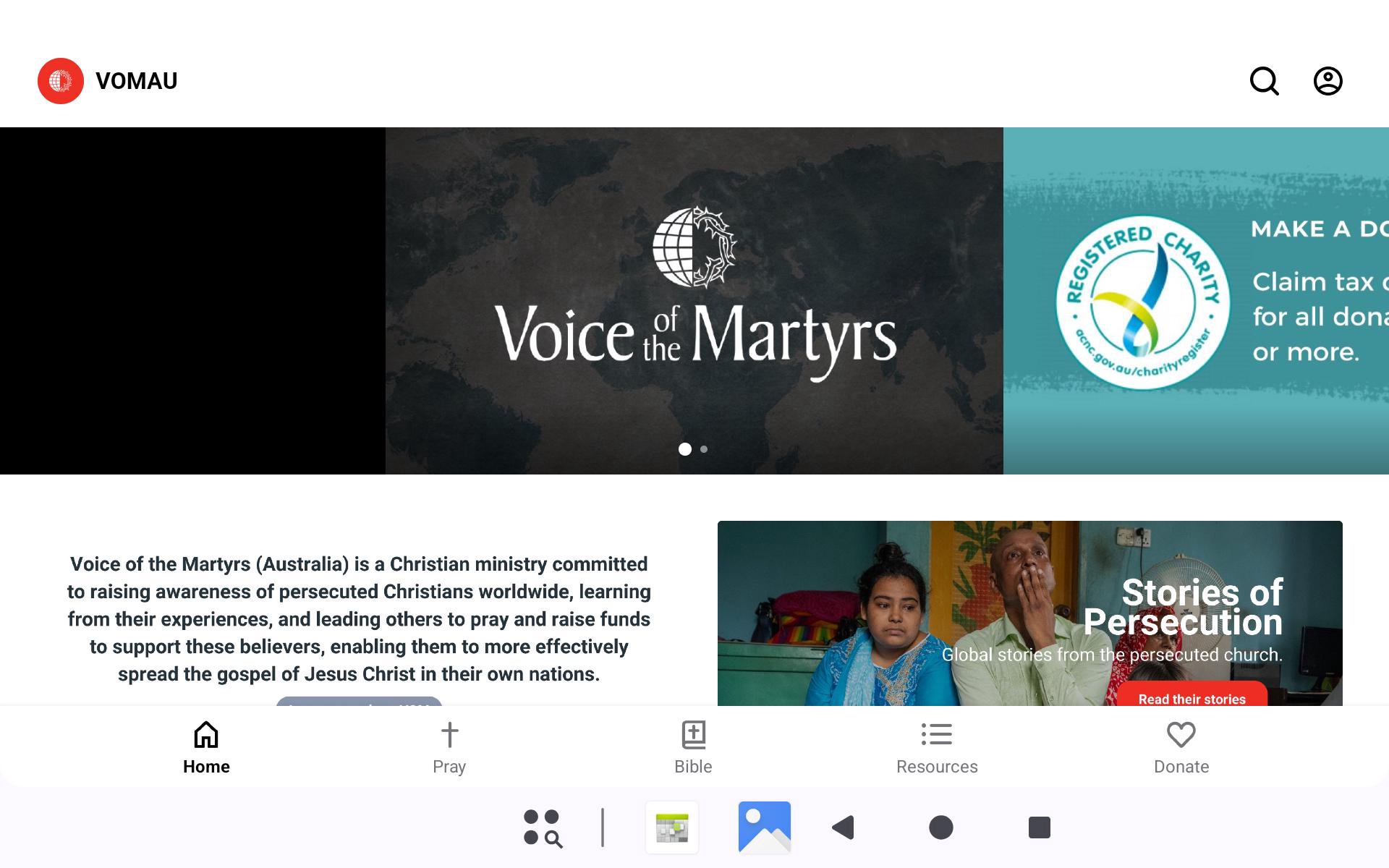Tap the Bible book icon
Screen dimensions: 1389x868
click(693, 735)
